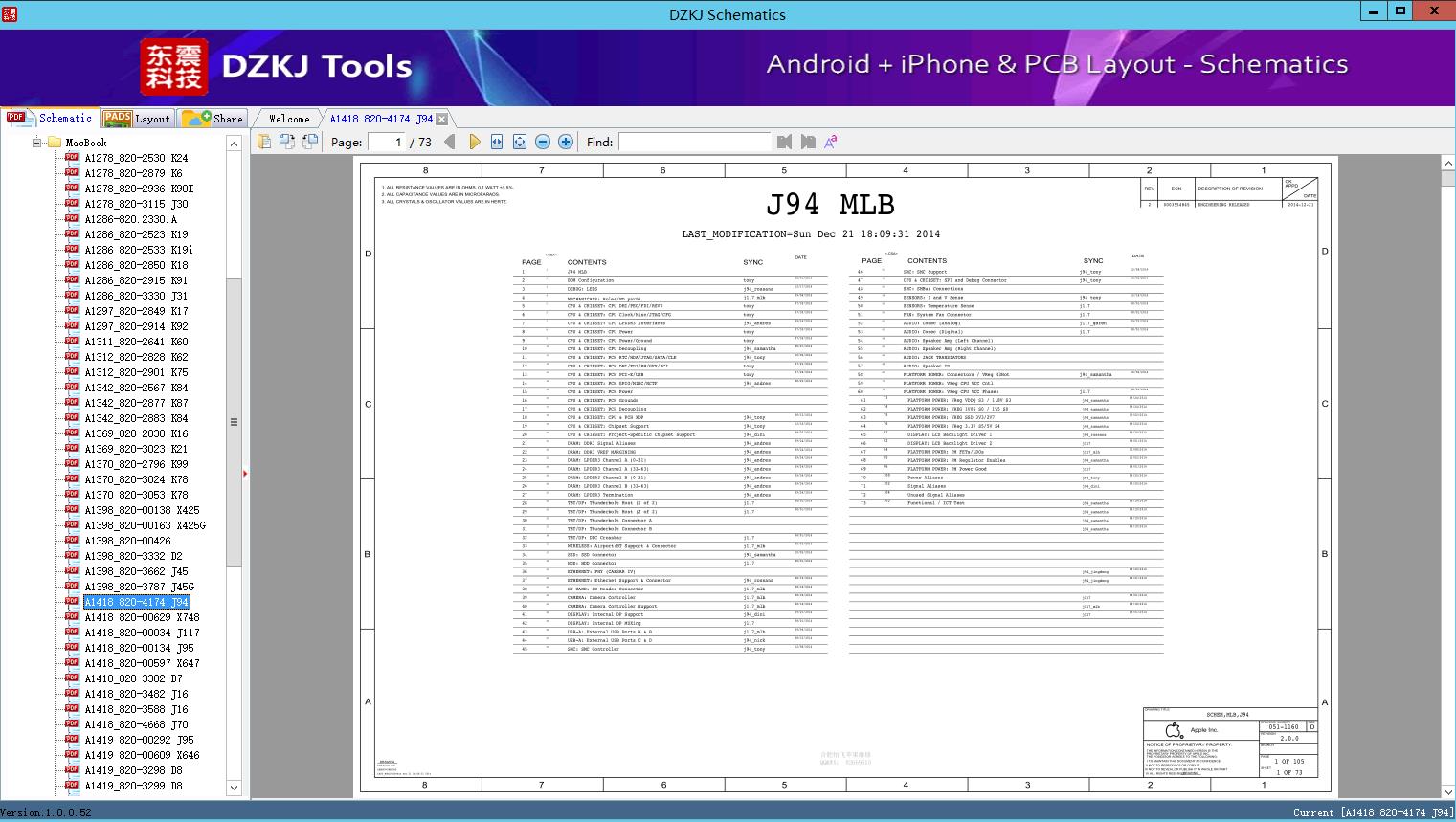Open A1398_820-00138 X425 schematic

pyautogui.click(x=142, y=510)
